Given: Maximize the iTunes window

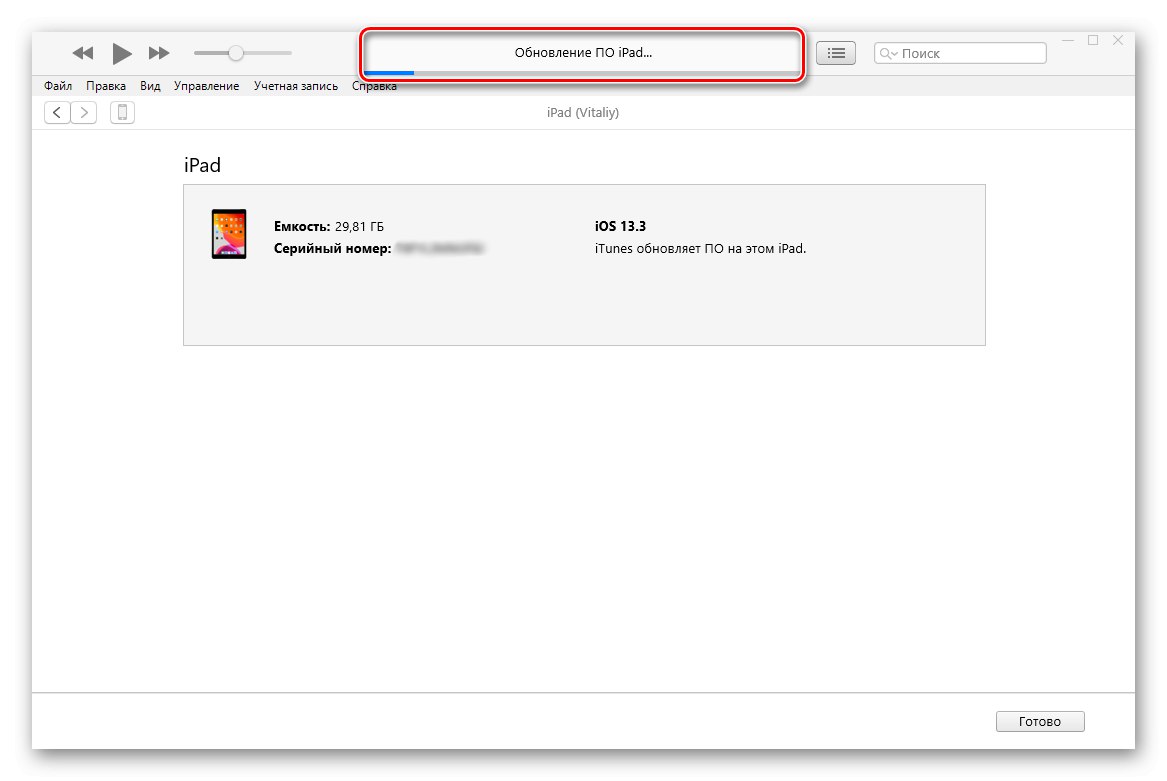Looking at the screenshot, I should tap(1093, 40).
